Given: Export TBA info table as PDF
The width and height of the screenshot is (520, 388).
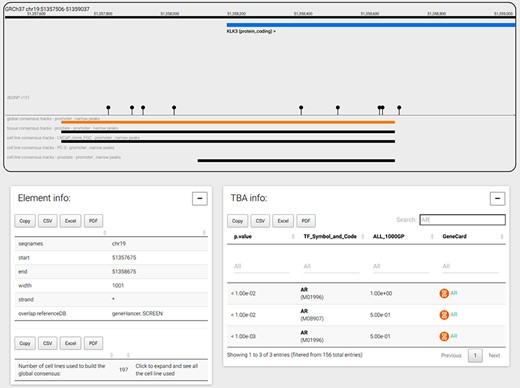Looking at the screenshot, I should click(x=306, y=221).
